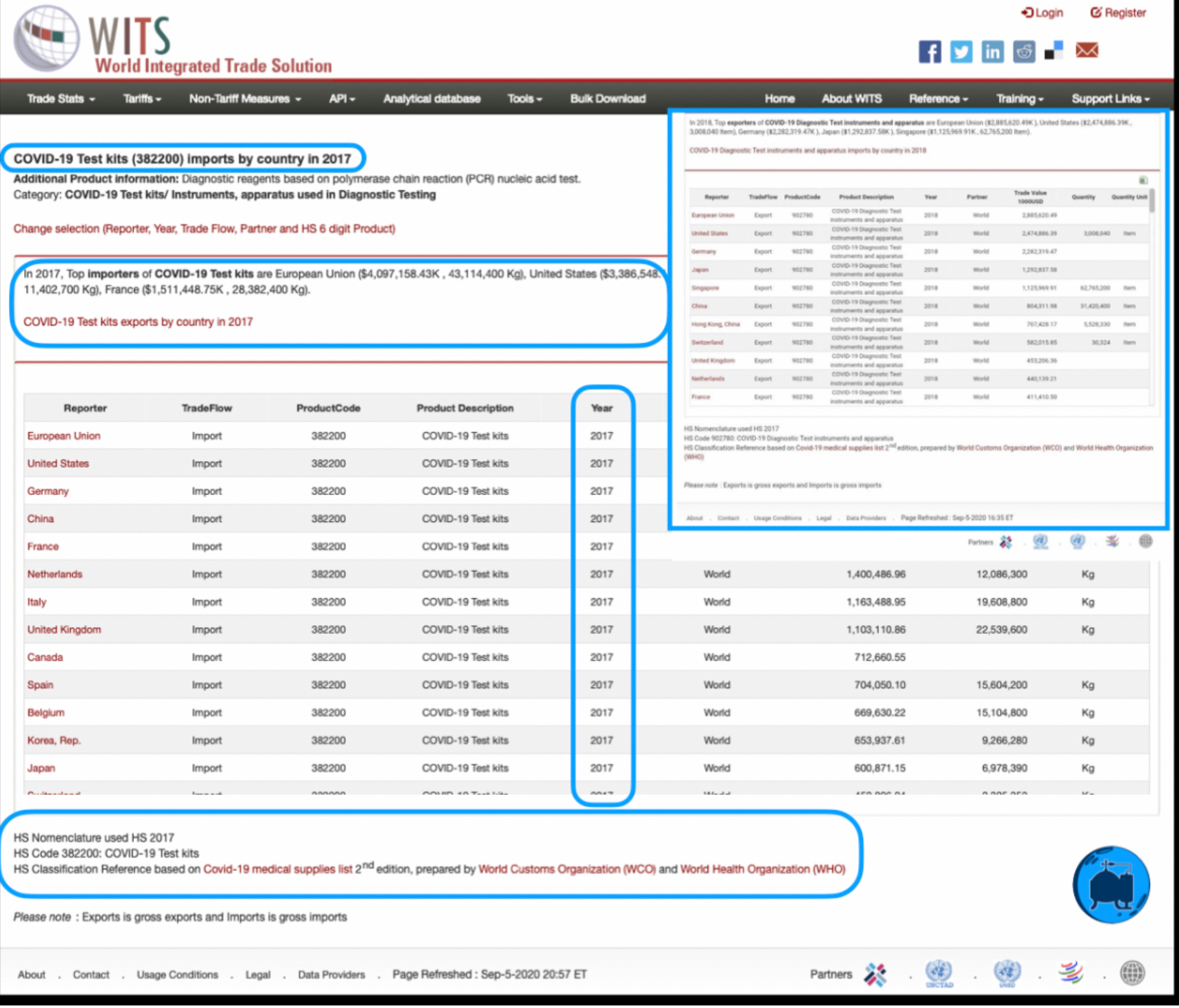Image resolution: width=1179 pixels, height=1008 pixels.
Task: Click Belgium reporter link
Action: (x=46, y=713)
